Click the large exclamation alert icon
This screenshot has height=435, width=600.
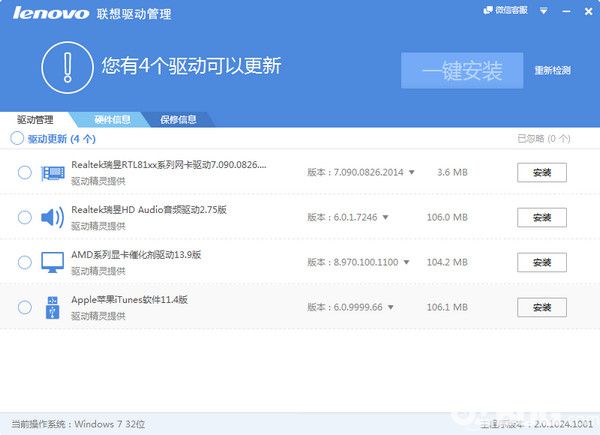(x=67, y=68)
